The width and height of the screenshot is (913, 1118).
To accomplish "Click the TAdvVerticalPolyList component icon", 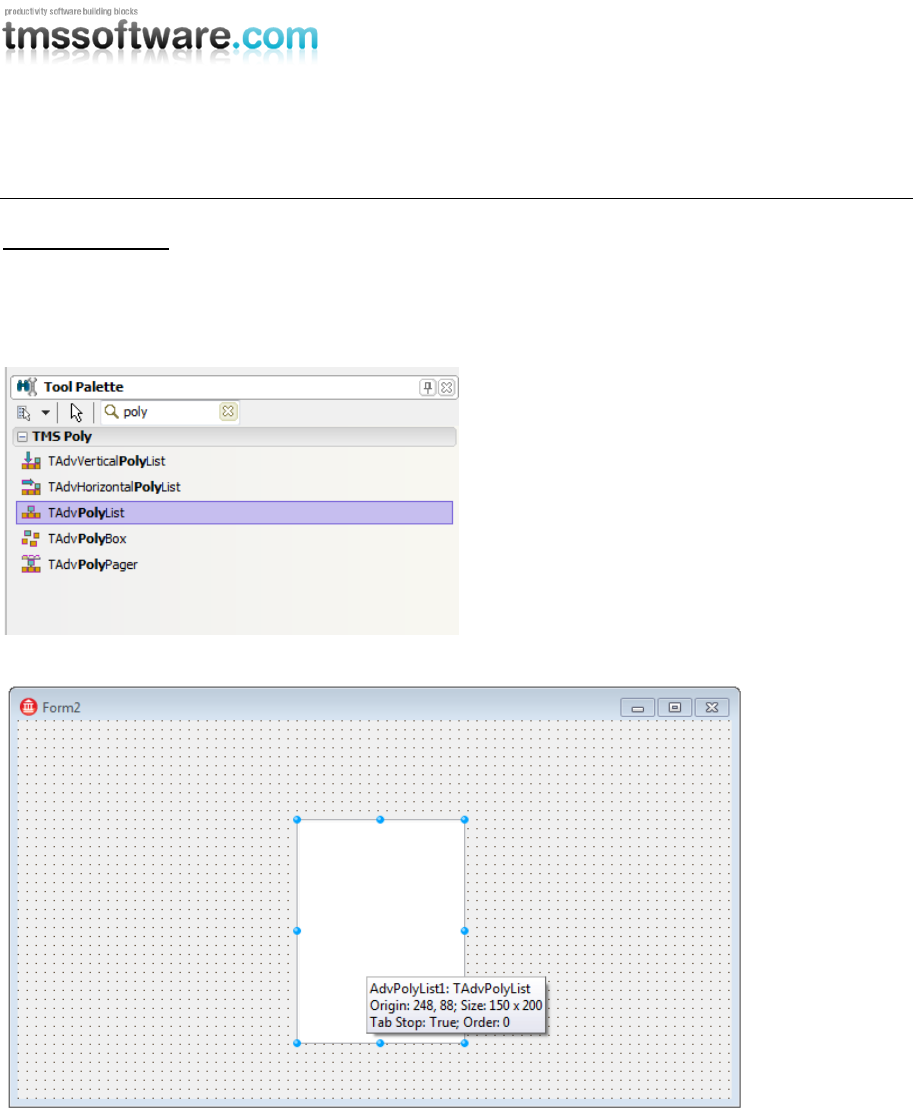I will (x=31, y=461).
